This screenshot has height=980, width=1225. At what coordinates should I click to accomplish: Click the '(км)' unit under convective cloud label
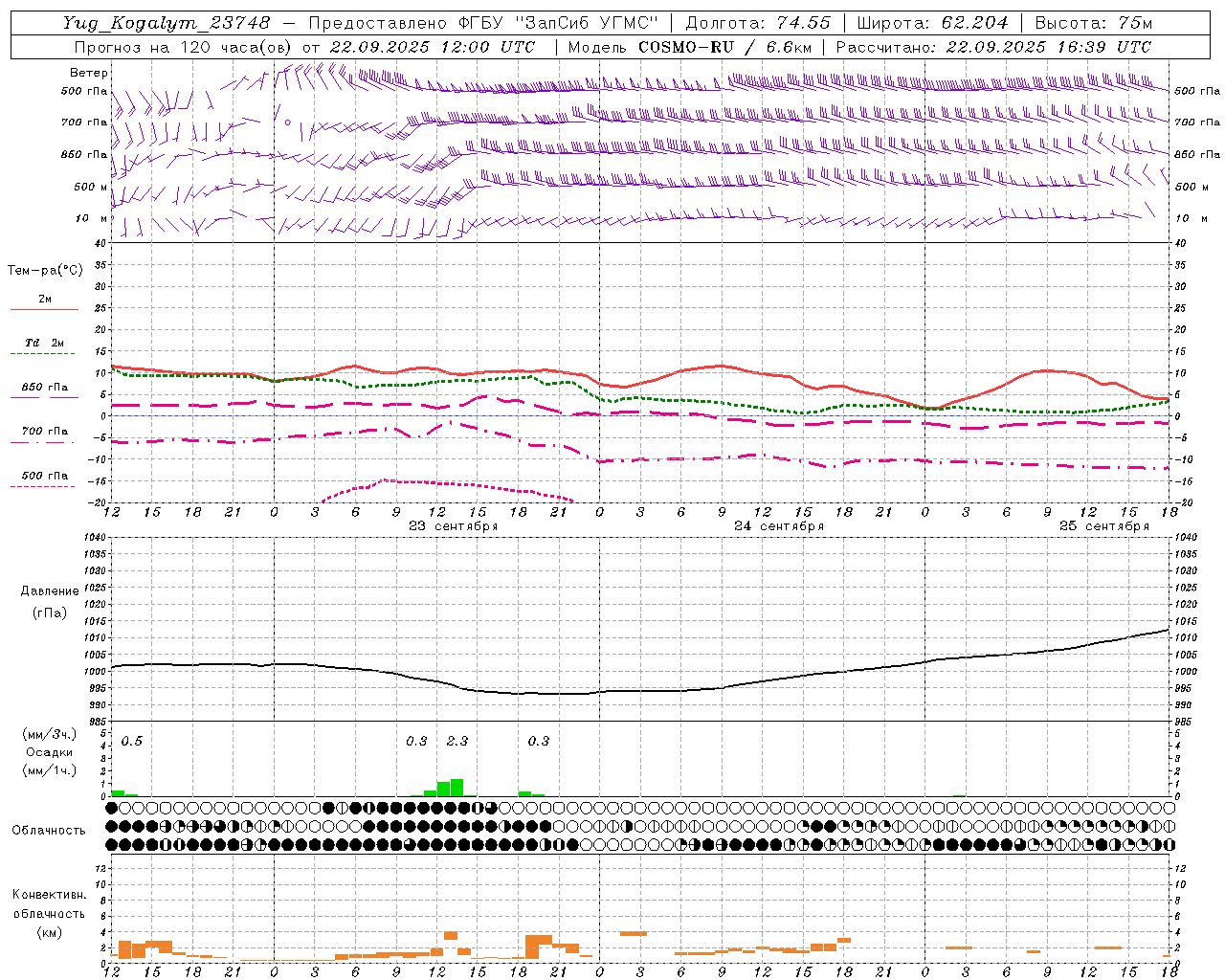(50, 932)
